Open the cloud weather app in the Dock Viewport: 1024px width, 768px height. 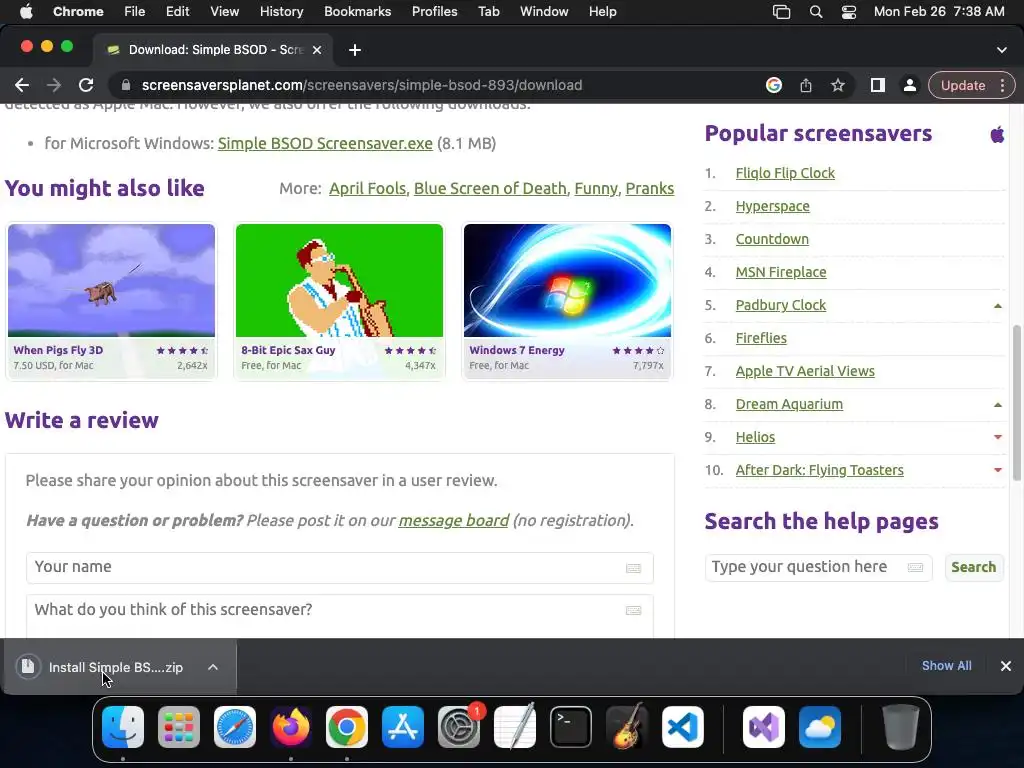(x=820, y=727)
